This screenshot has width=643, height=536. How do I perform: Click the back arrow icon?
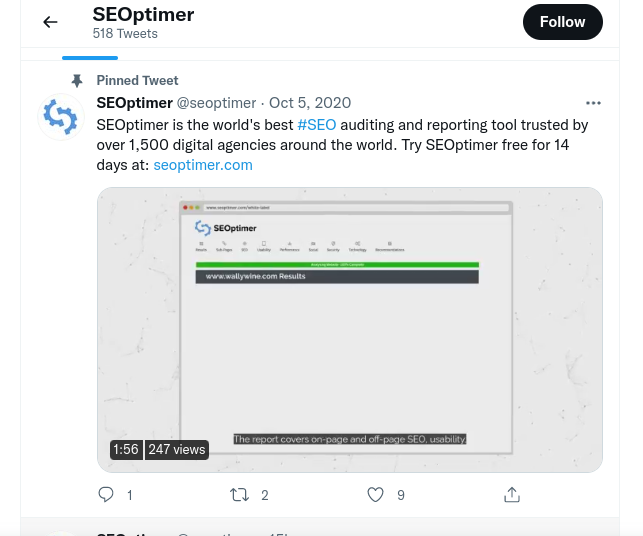[x=50, y=22]
